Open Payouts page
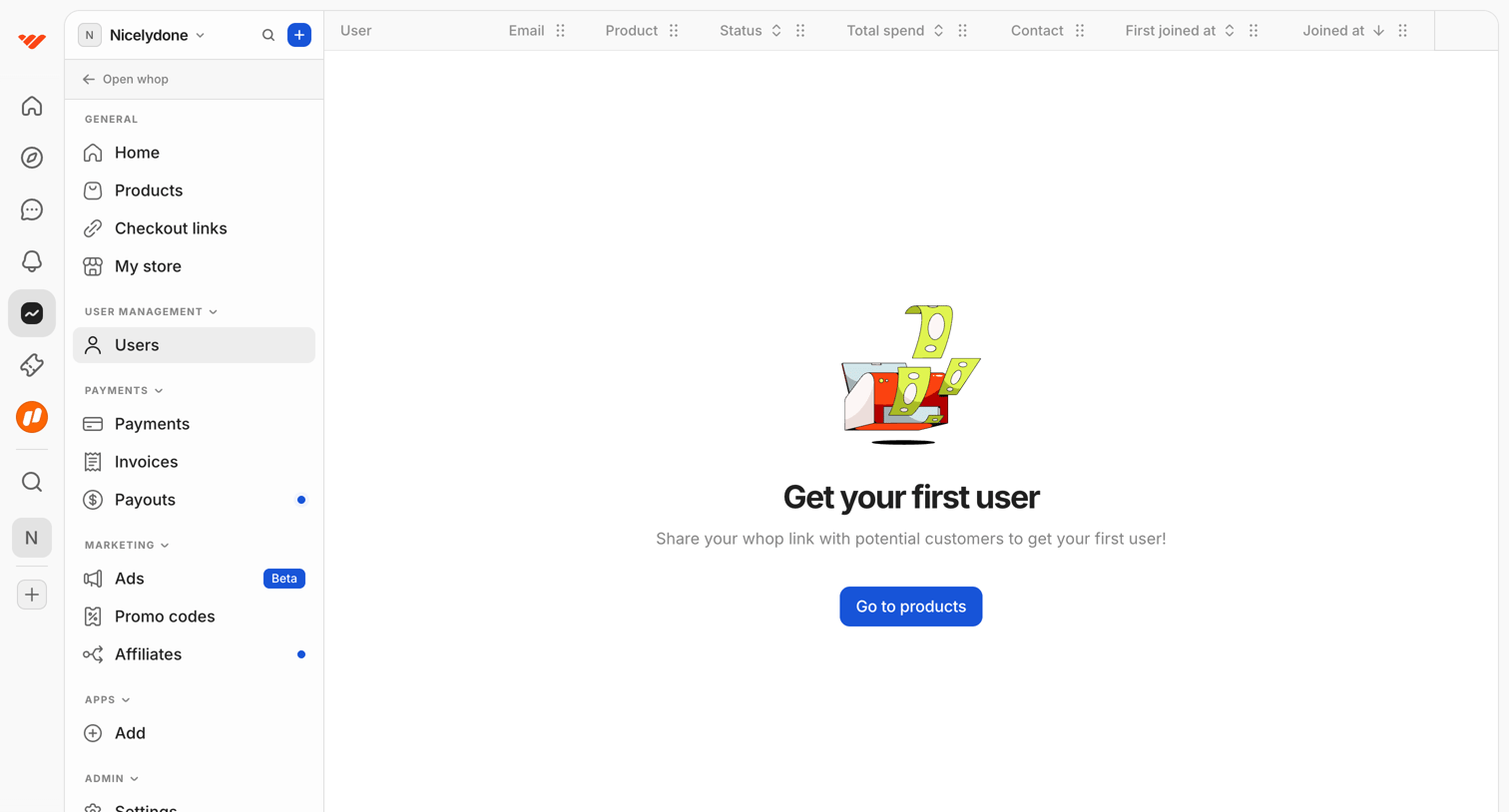 coord(194,500)
